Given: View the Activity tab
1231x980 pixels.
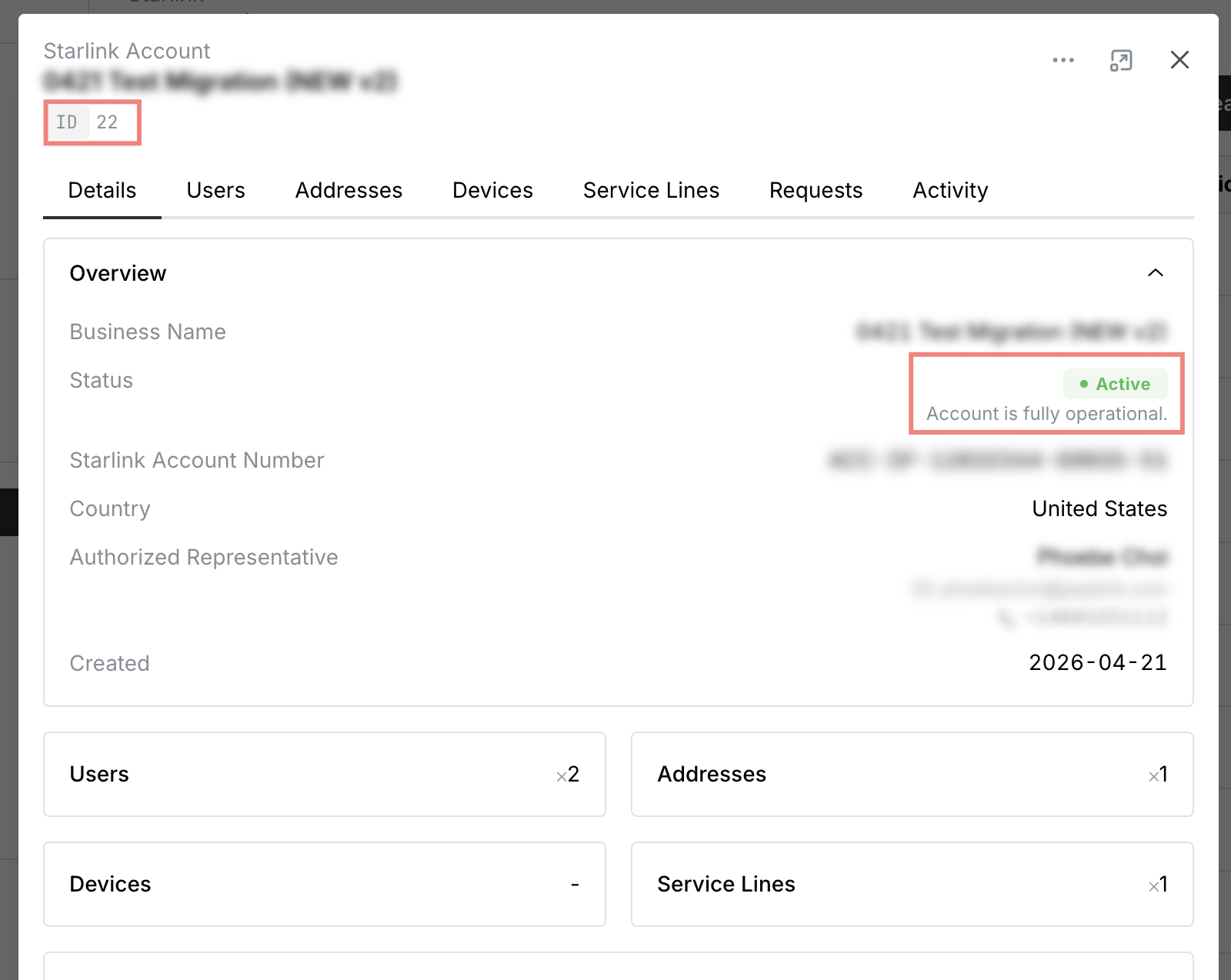Looking at the screenshot, I should tap(951, 190).
